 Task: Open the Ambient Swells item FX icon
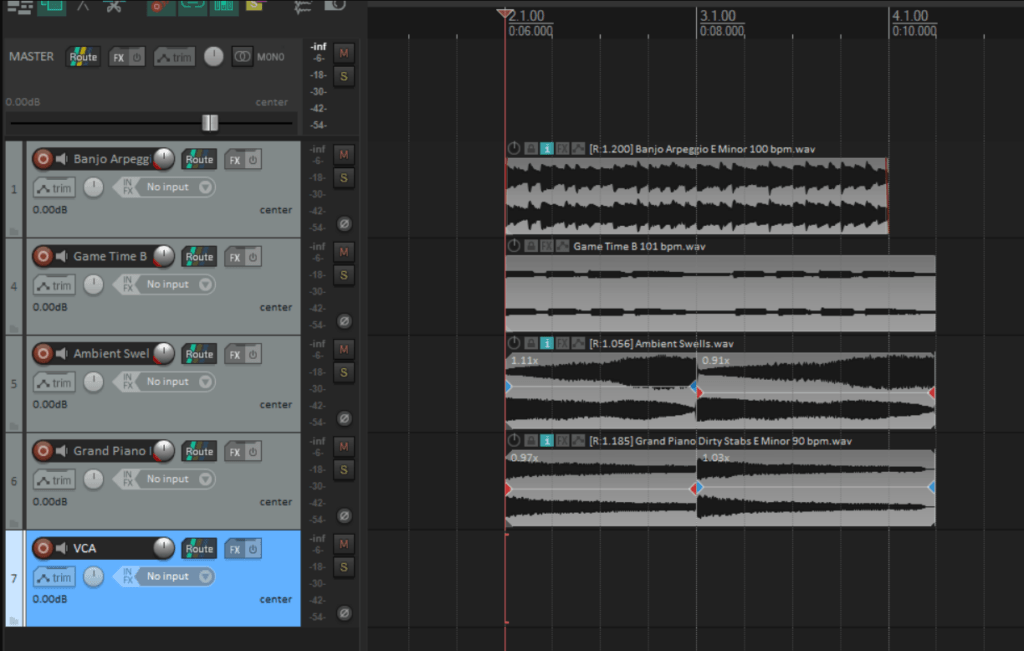[x=562, y=343]
